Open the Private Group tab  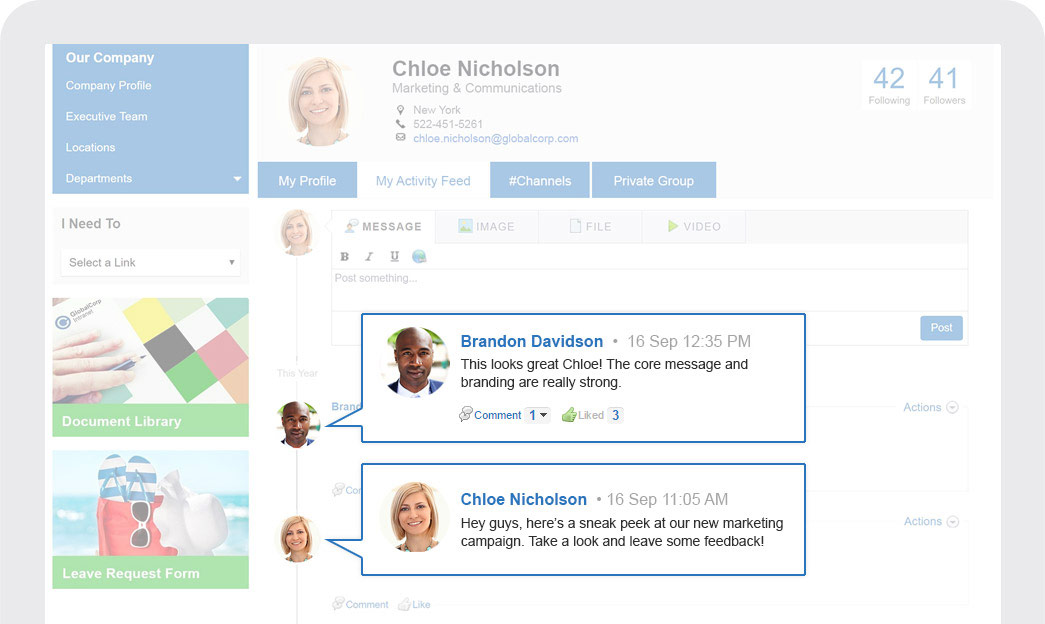654,180
